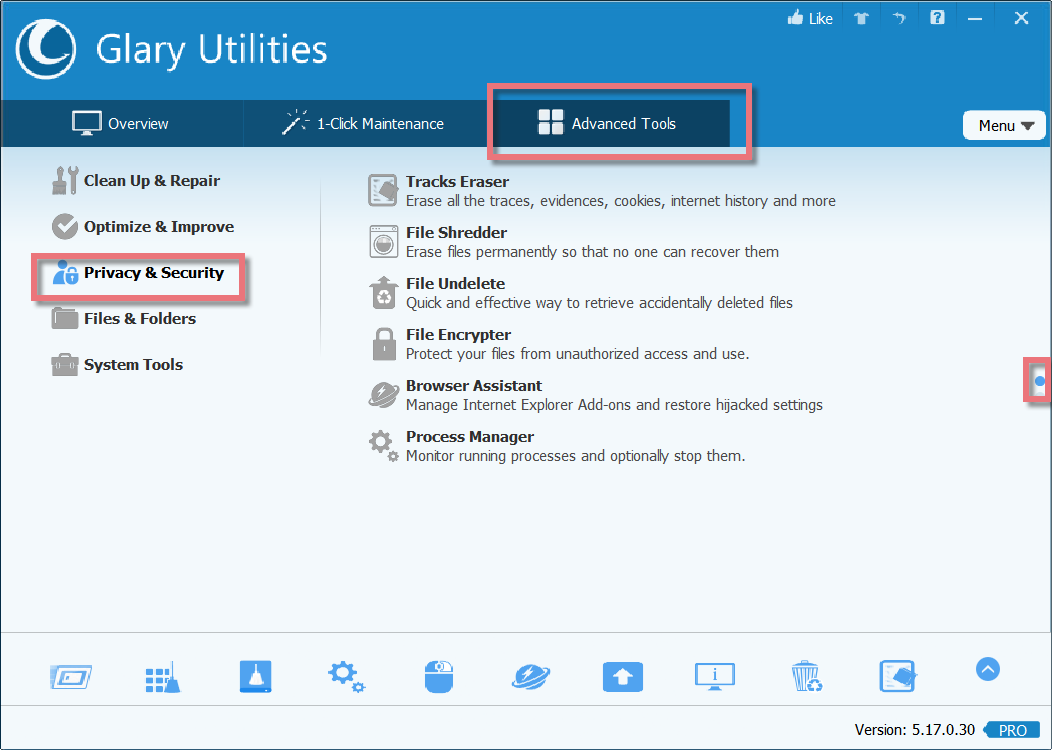Switch to the Overview tab

[120, 124]
